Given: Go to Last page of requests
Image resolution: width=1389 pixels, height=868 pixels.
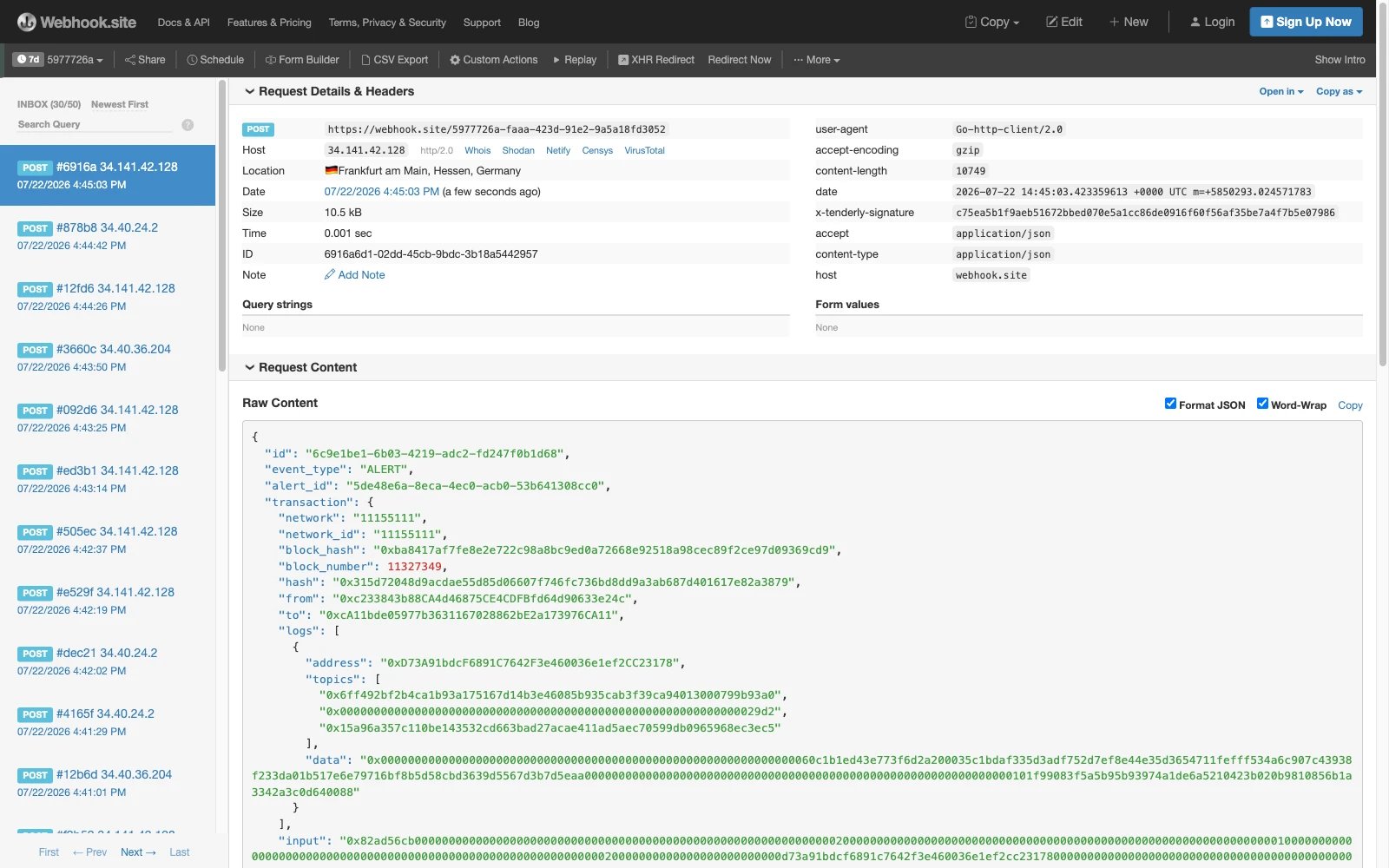Looking at the screenshot, I should click(x=180, y=852).
